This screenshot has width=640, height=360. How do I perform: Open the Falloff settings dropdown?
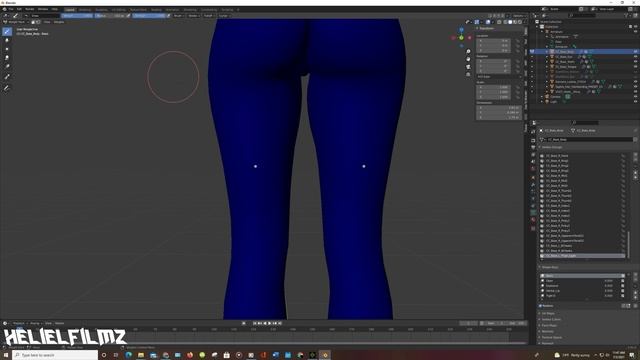[209, 16]
